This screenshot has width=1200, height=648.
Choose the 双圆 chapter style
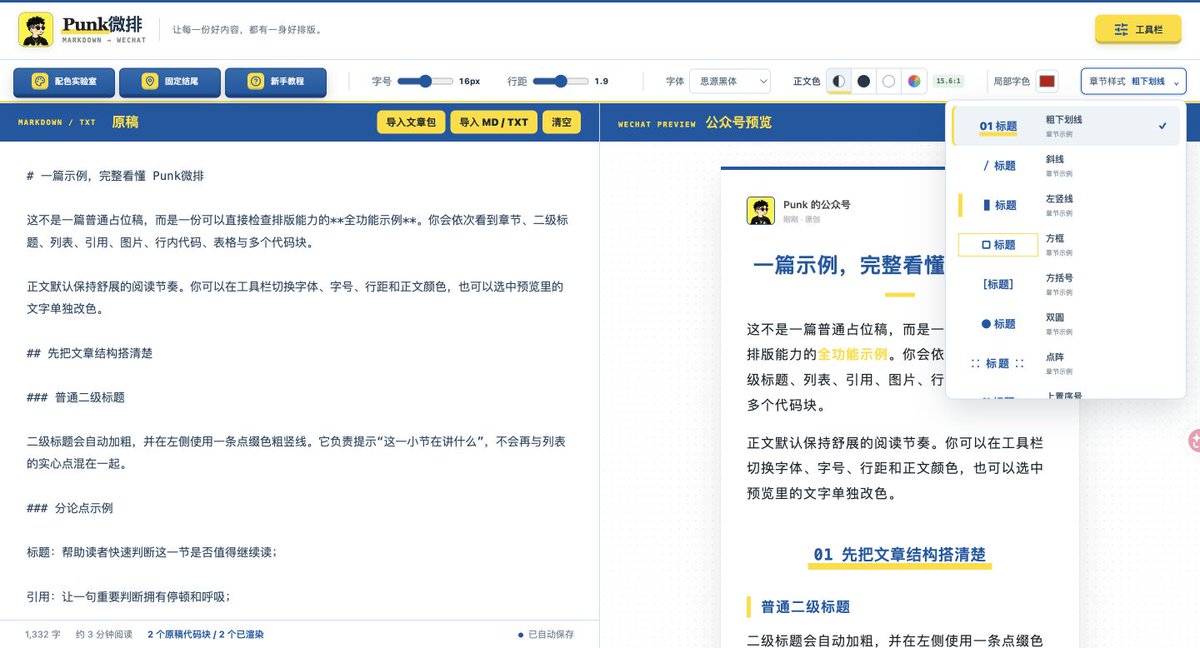(x=1066, y=323)
